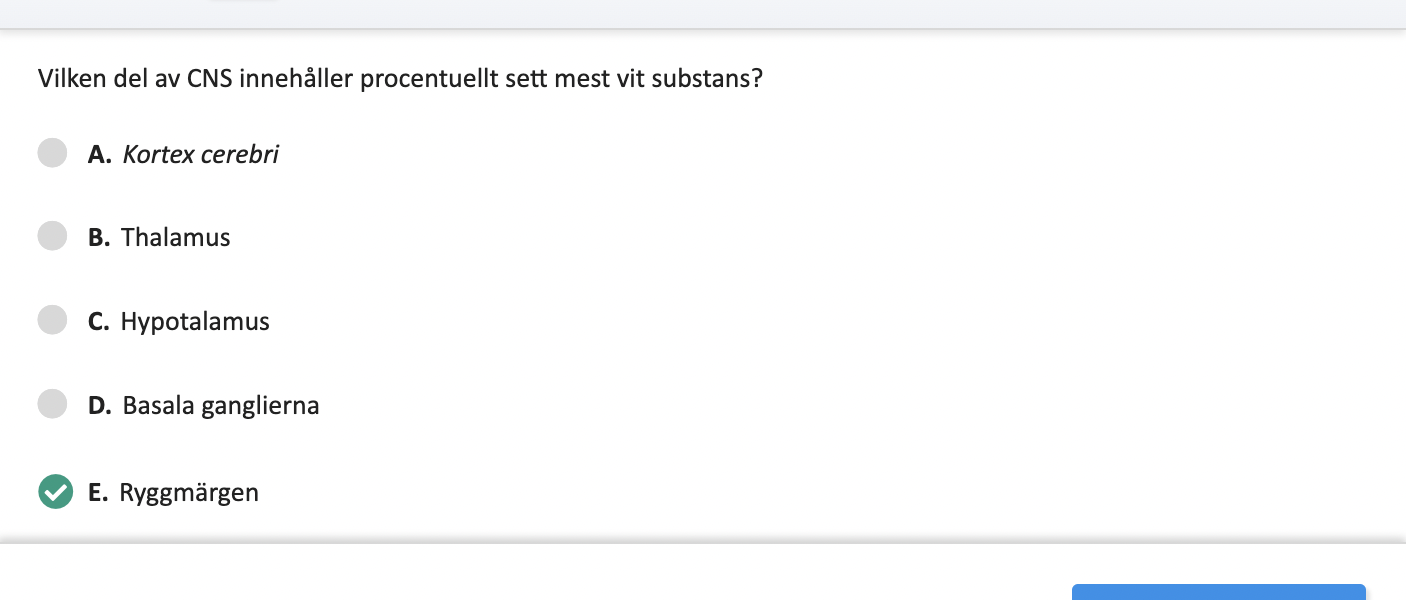The image size is (1406, 600).
Task: Click the green checkmark icon beside Ryggmärgen
Action: (x=55, y=492)
